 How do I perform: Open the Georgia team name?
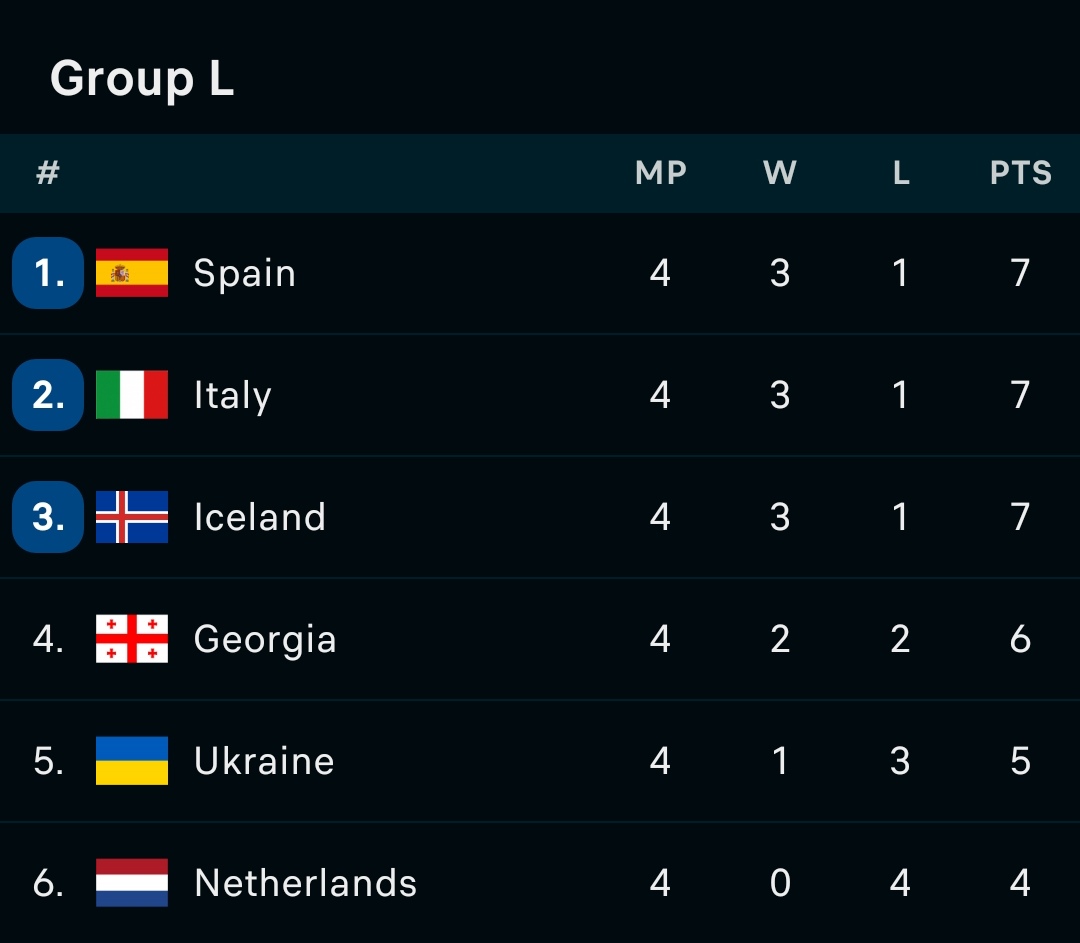(265, 639)
